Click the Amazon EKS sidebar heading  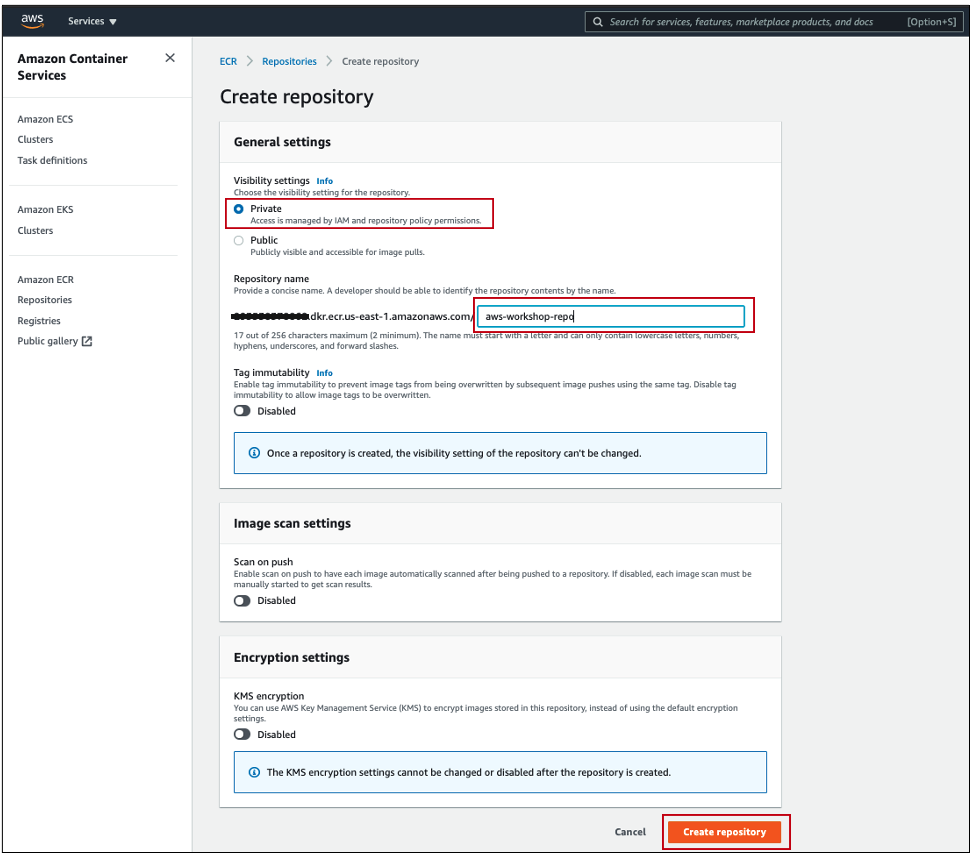45,210
